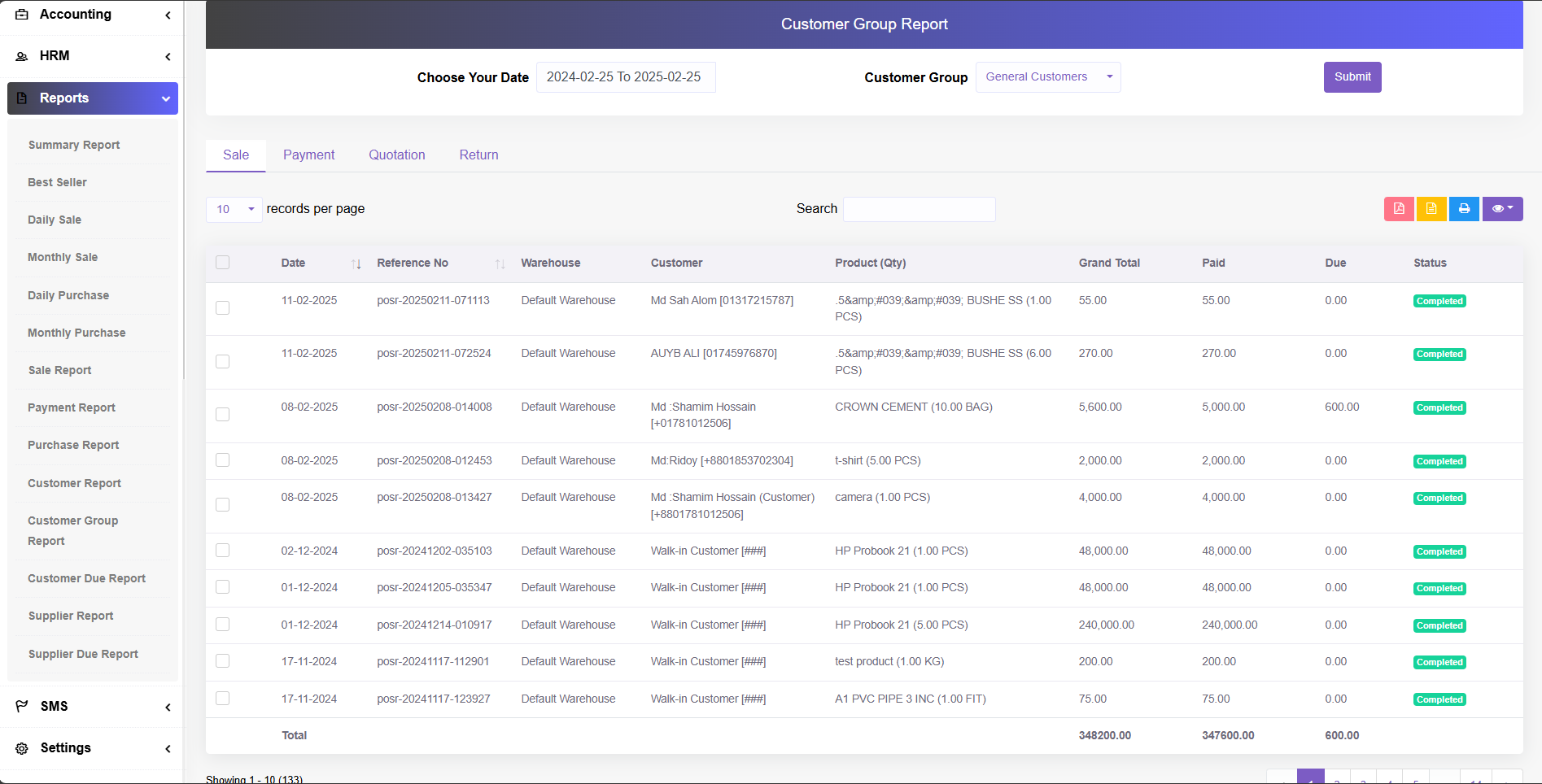Click the yellow CSV export icon

1431,209
